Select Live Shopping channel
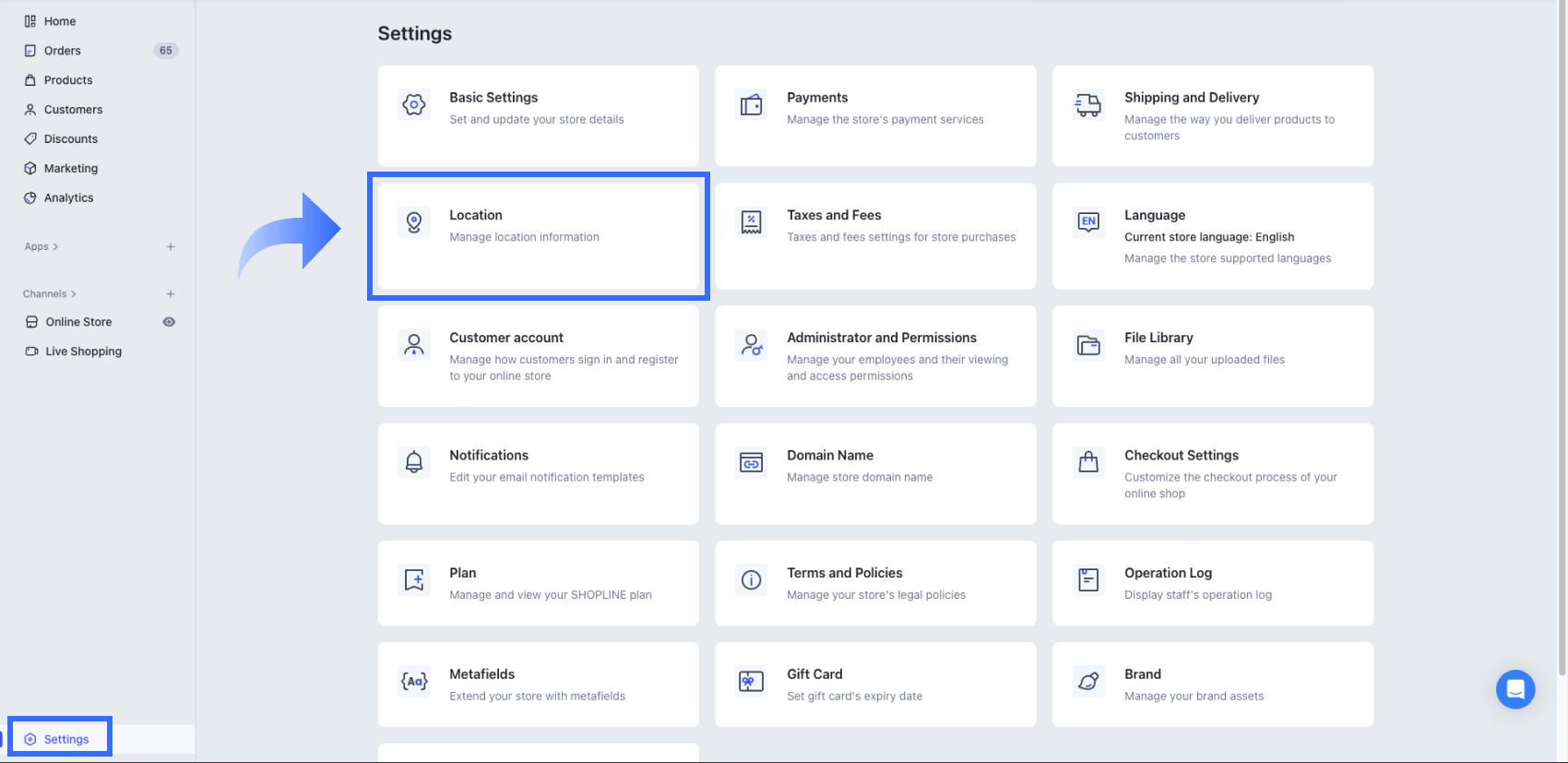Viewport: 1568px width, 763px height. (83, 352)
